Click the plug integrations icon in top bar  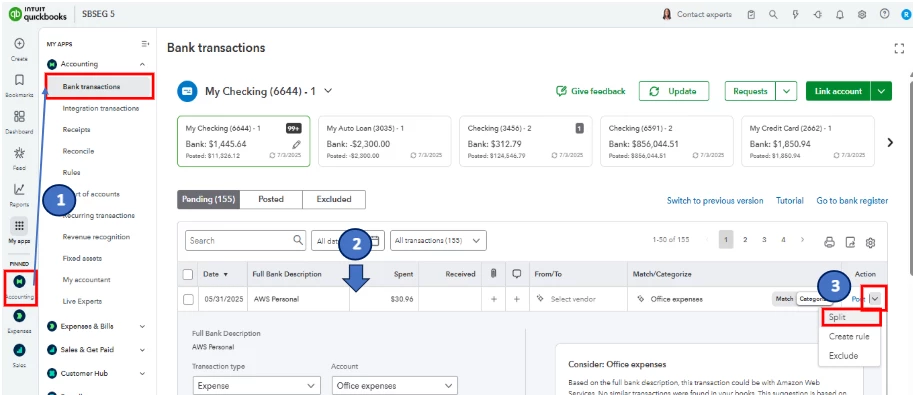point(818,15)
